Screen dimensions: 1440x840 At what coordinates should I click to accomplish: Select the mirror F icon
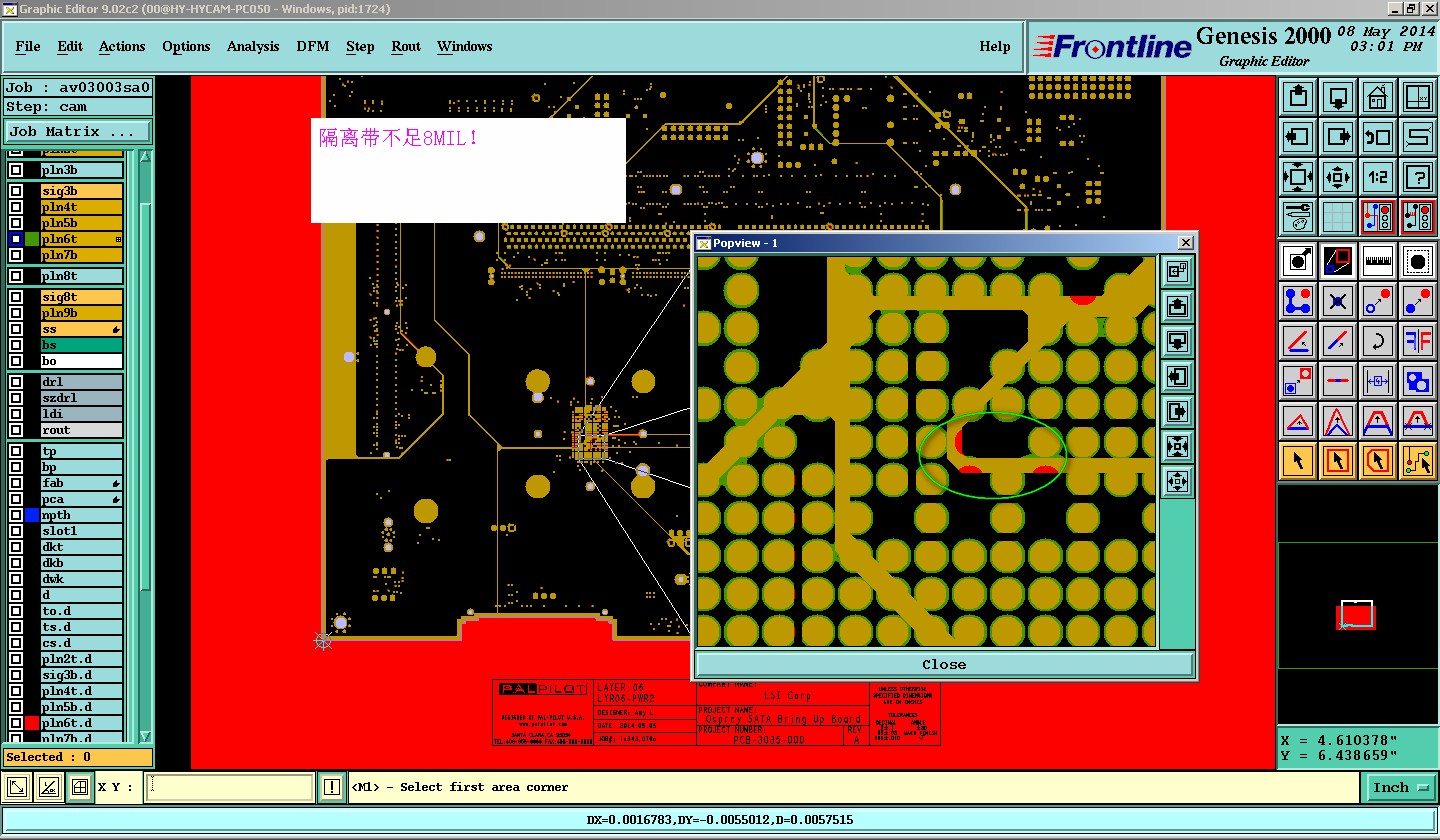coord(1418,340)
